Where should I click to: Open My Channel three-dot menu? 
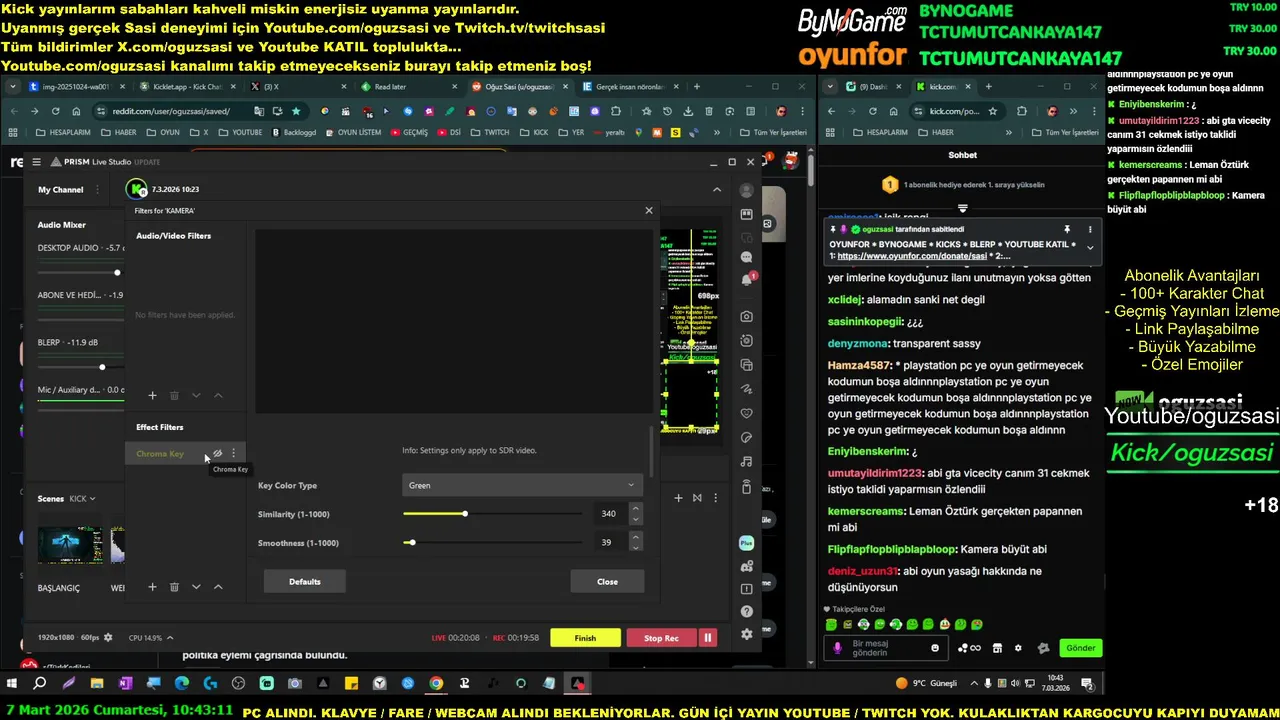coord(97,189)
